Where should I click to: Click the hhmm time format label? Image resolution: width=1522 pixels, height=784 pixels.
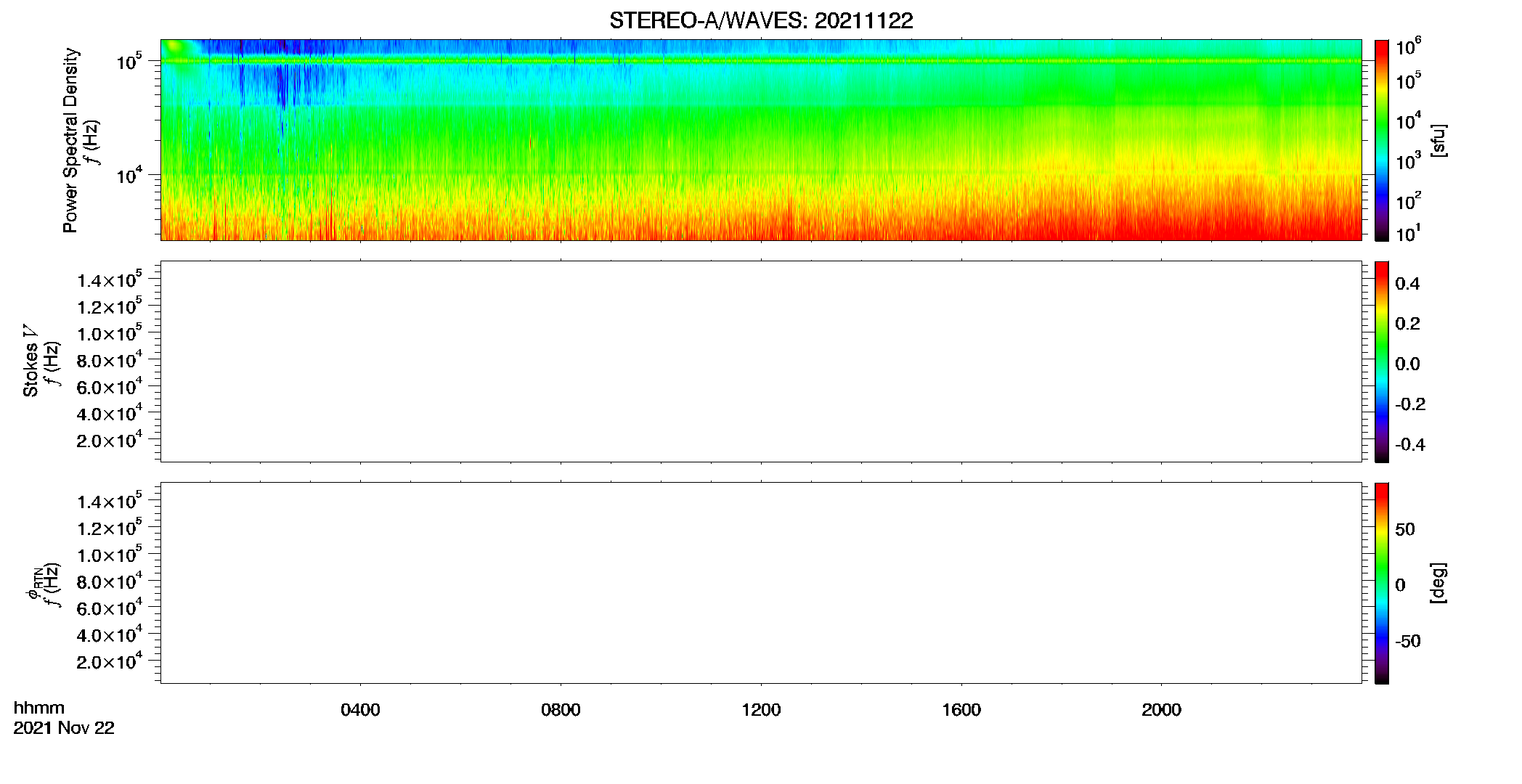pyautogui.click(x=39, y=708)
